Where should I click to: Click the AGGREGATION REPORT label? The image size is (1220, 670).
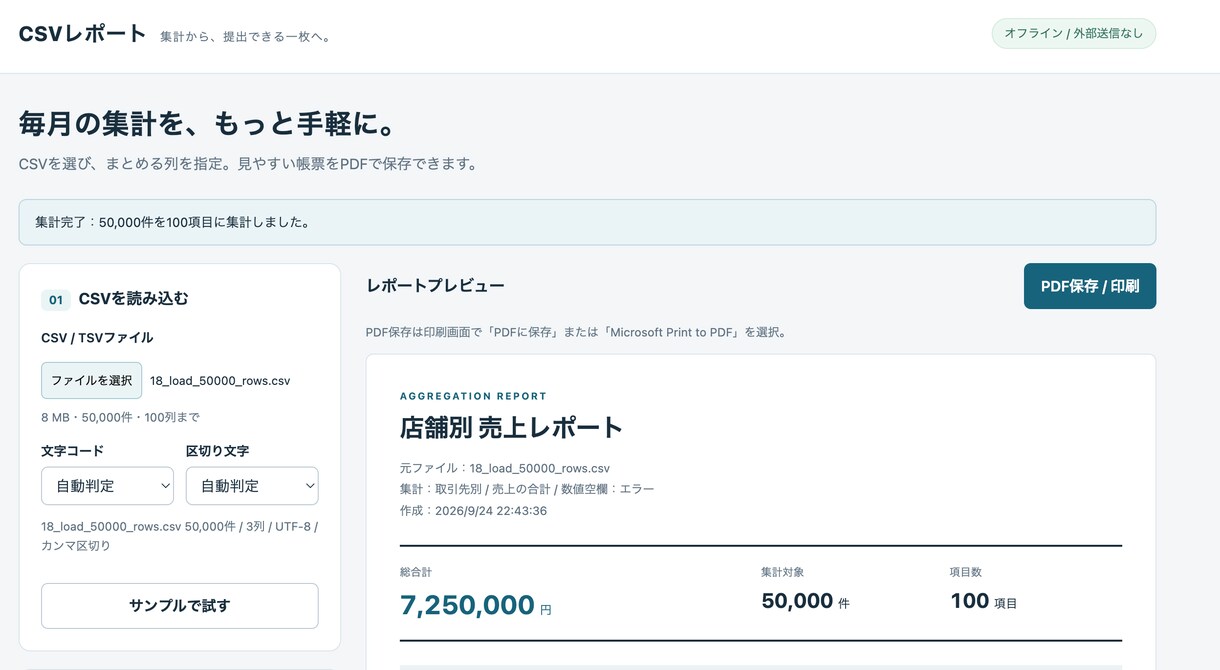(473, 396)
